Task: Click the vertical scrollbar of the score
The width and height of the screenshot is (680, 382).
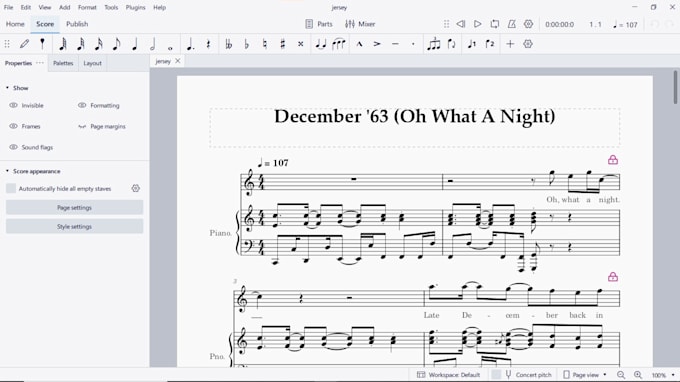Action: point(675,87)
